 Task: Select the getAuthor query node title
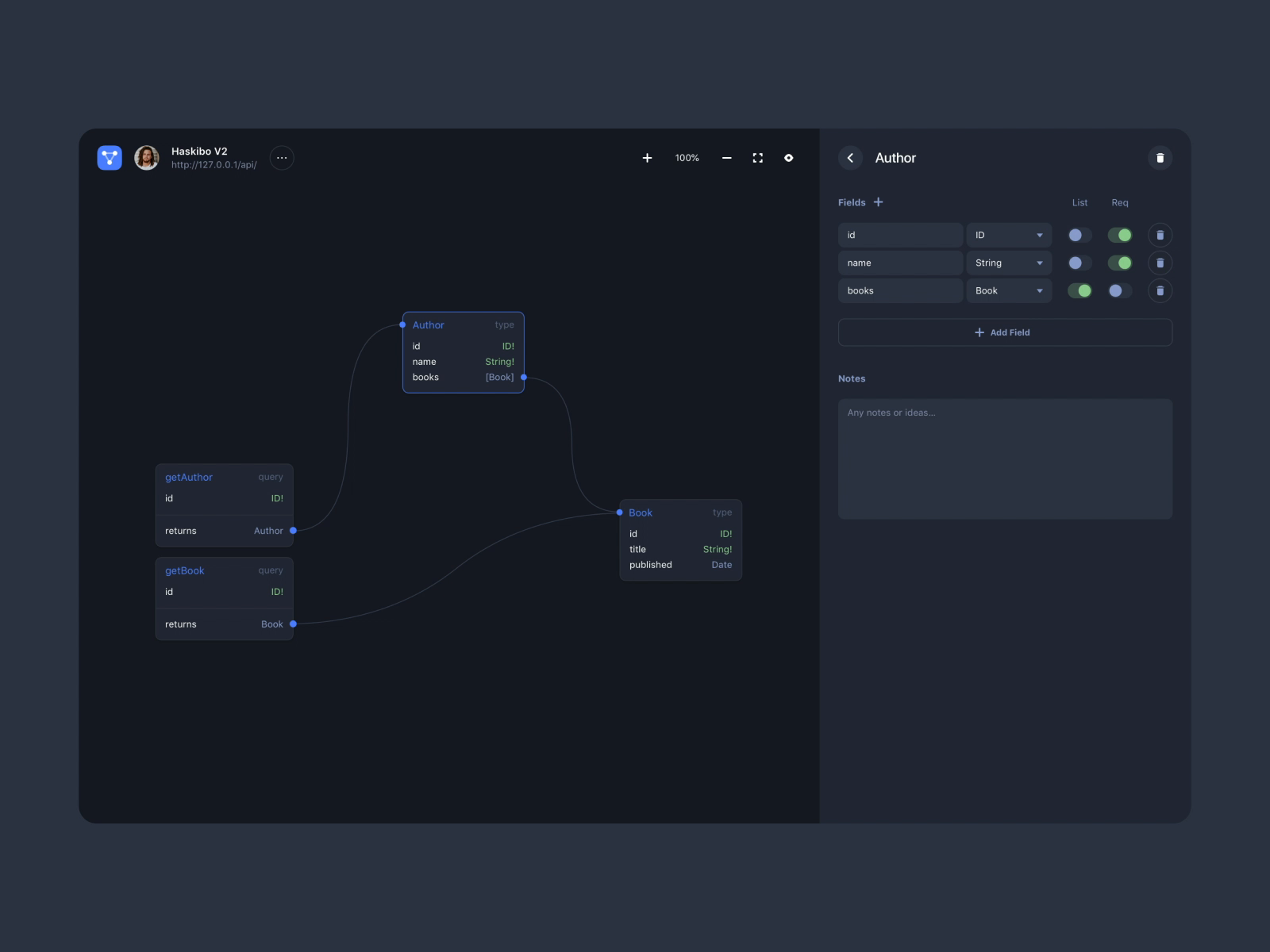189,478
